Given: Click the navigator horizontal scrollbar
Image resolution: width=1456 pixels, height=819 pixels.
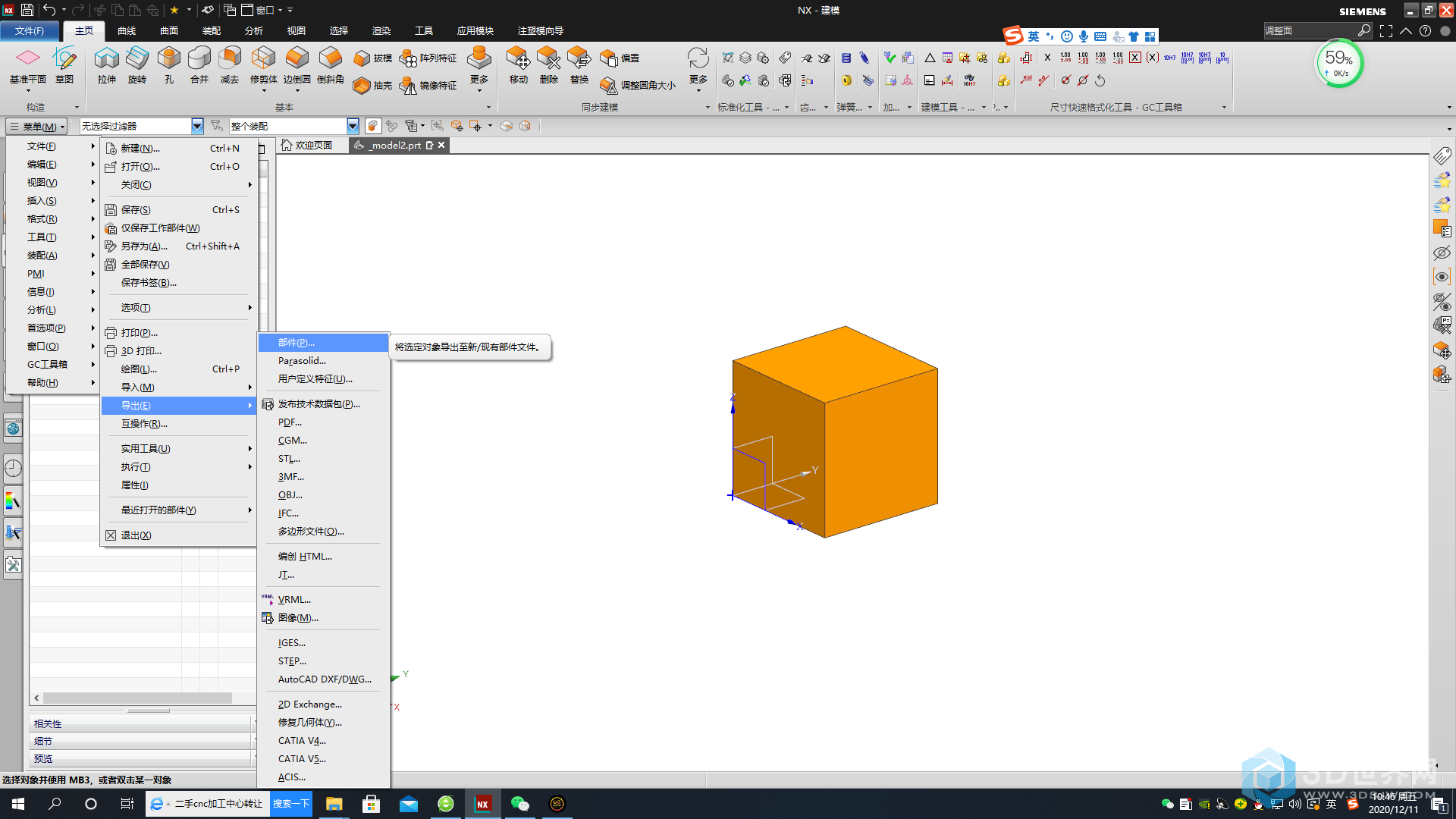Looking at the screenshot, I should click(137, 698).
